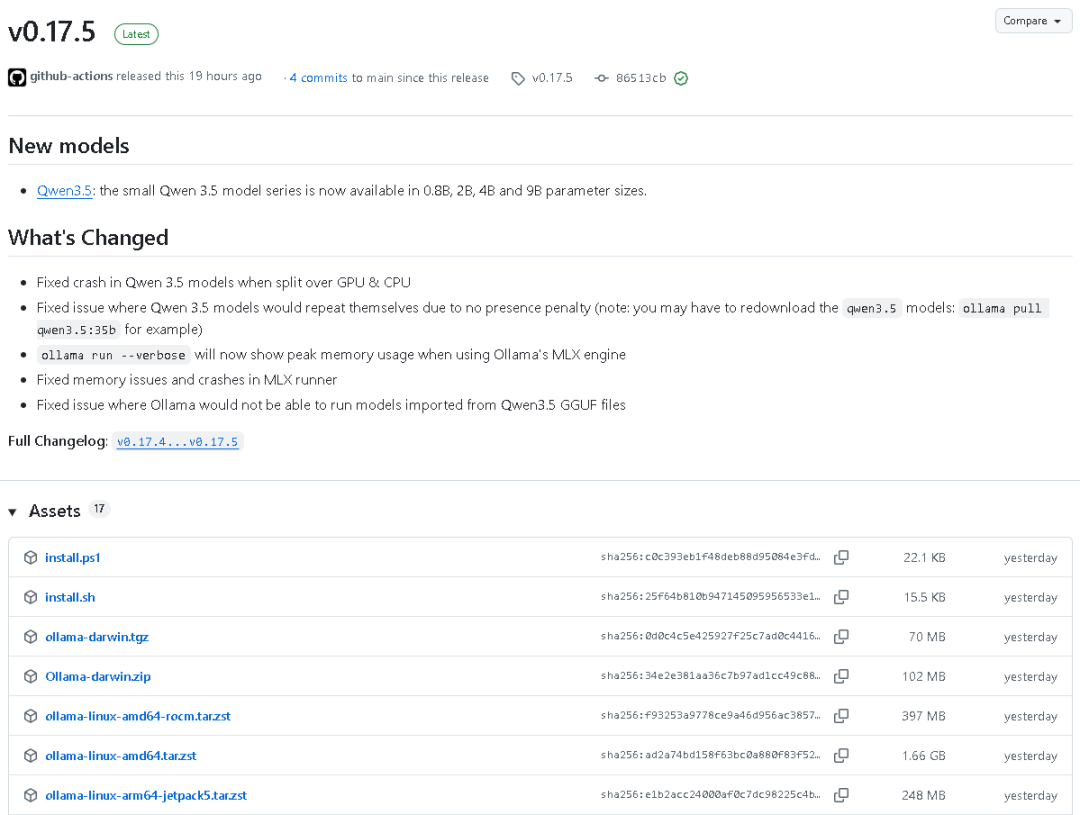
Task: Copy sha256 hash for install.sh
Action: pos(841,597)
